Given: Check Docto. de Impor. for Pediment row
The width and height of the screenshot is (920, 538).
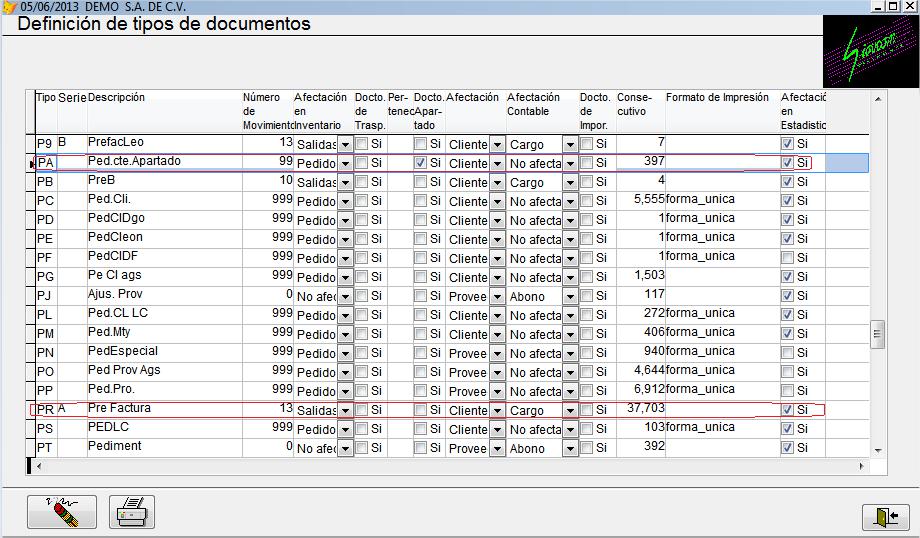Looking at the screenshot, I should (586, 448).
